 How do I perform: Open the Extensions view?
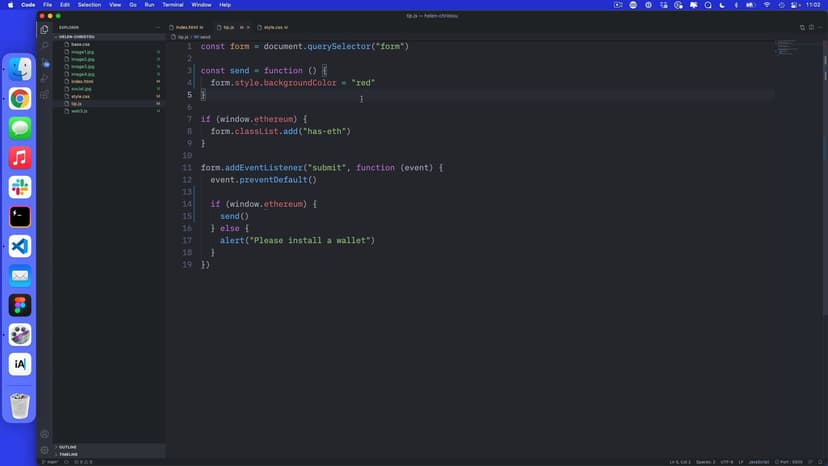point(45,95)
